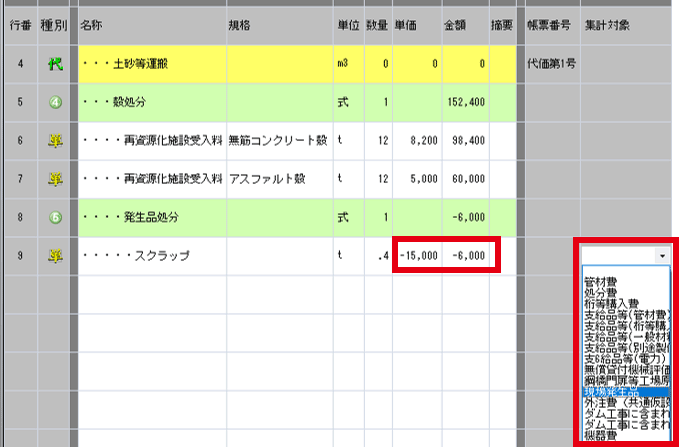Click the green level 4 icon in row 5
This screenshot has width=680, height=447.
pyautogui.click(x=54, y=102)
